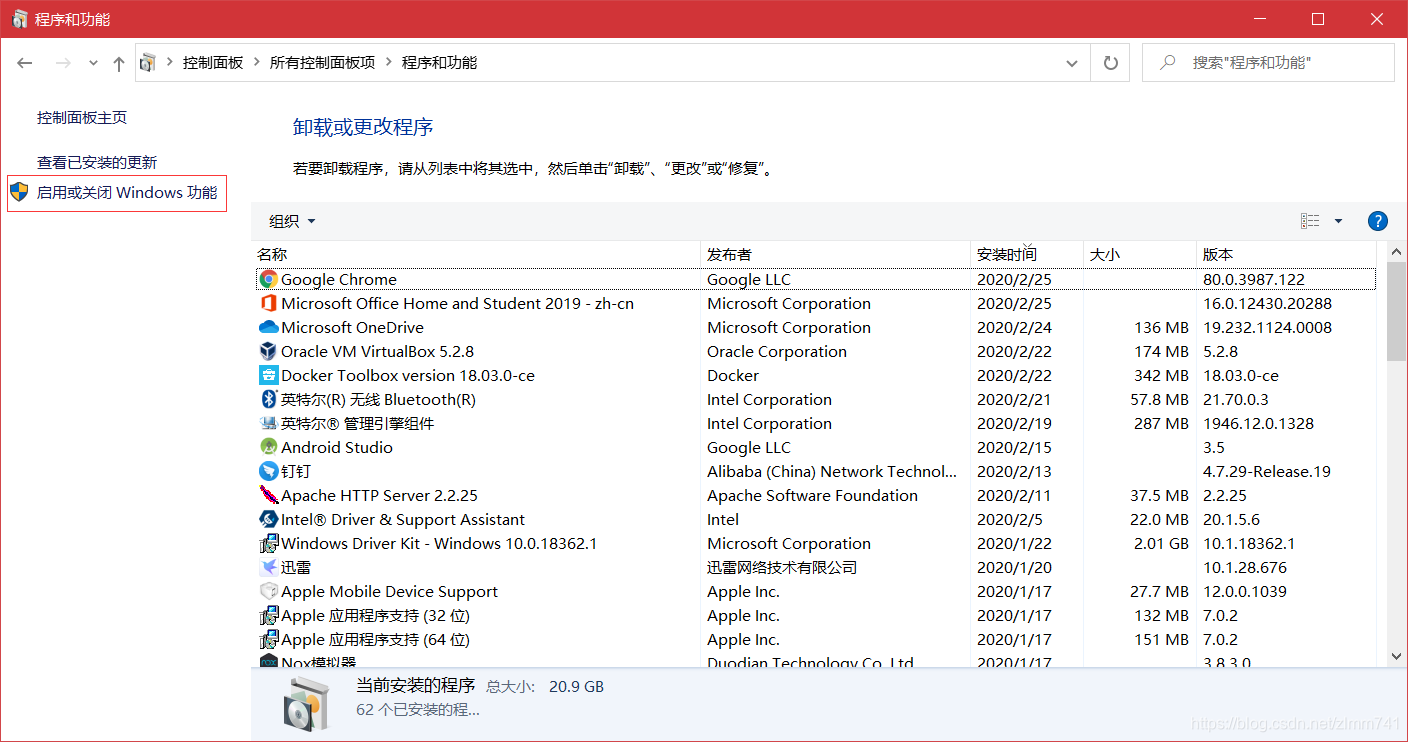Click the Microsoft OneDrive cloud icon

pos(268,327)
